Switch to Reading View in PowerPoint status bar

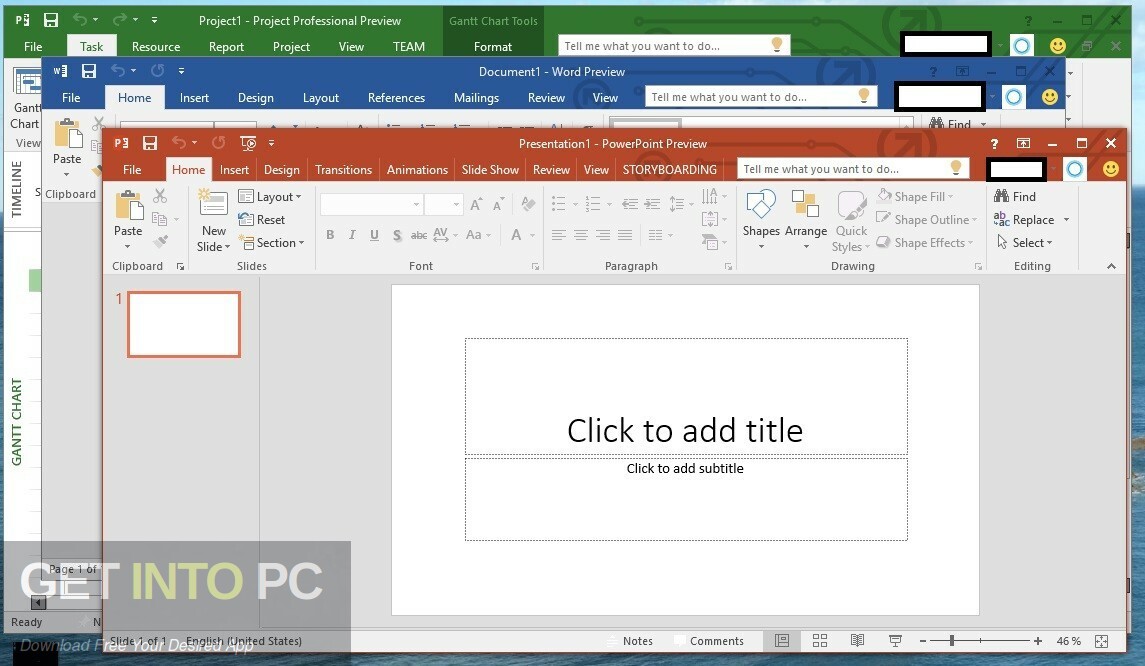[x=857, y=640]
